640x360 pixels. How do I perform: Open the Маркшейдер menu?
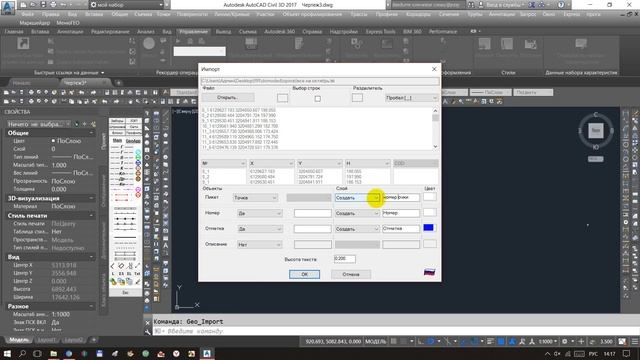[35, 23]
